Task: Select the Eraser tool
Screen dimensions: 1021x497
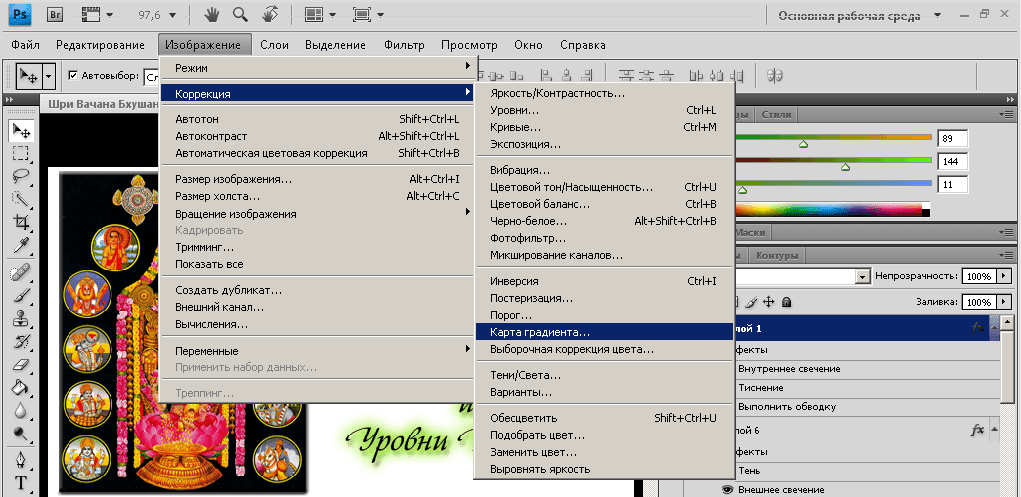Action: point(21,363)
